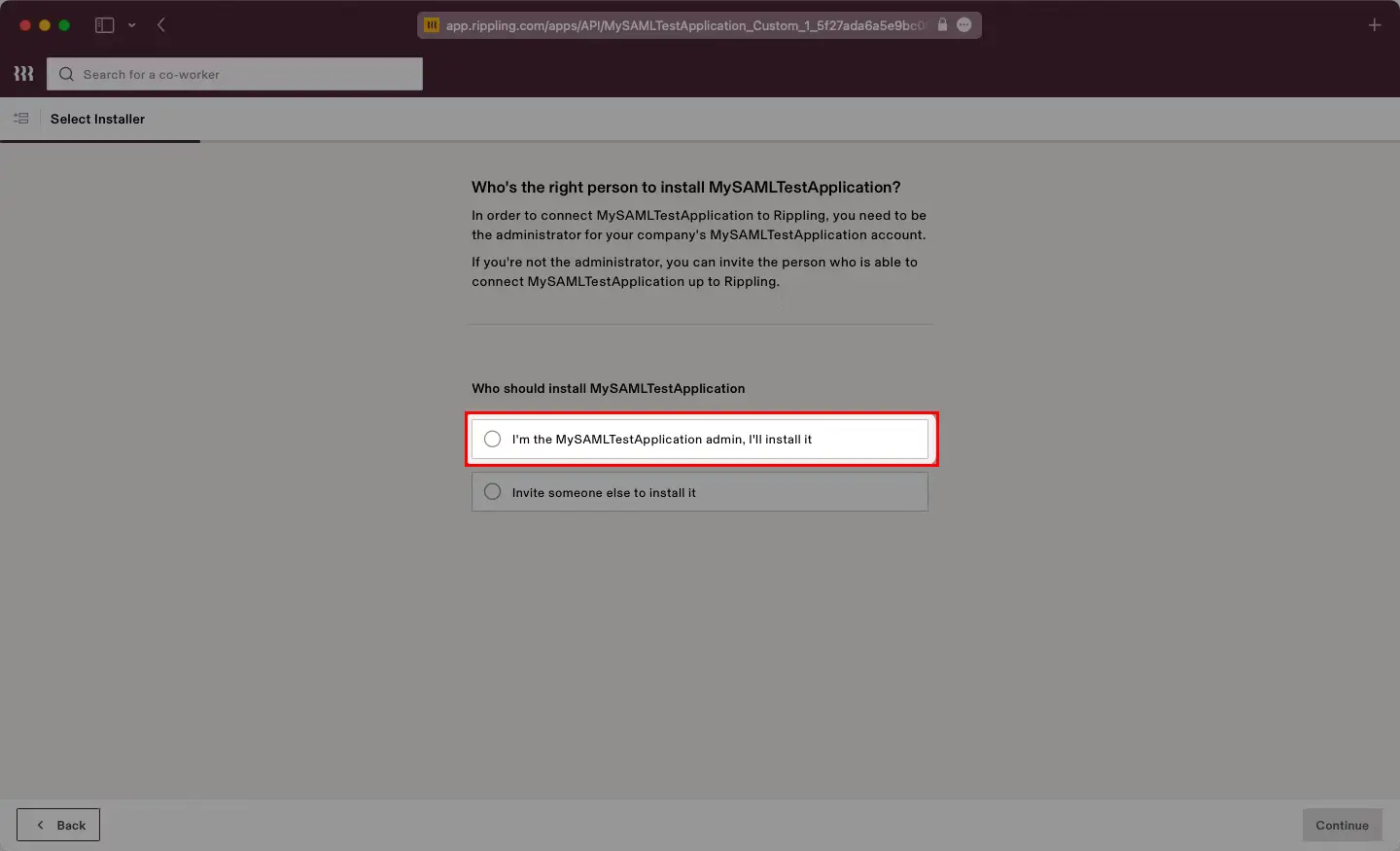Click the Who should install MySAMLTestApplication label

coord(609,388)
